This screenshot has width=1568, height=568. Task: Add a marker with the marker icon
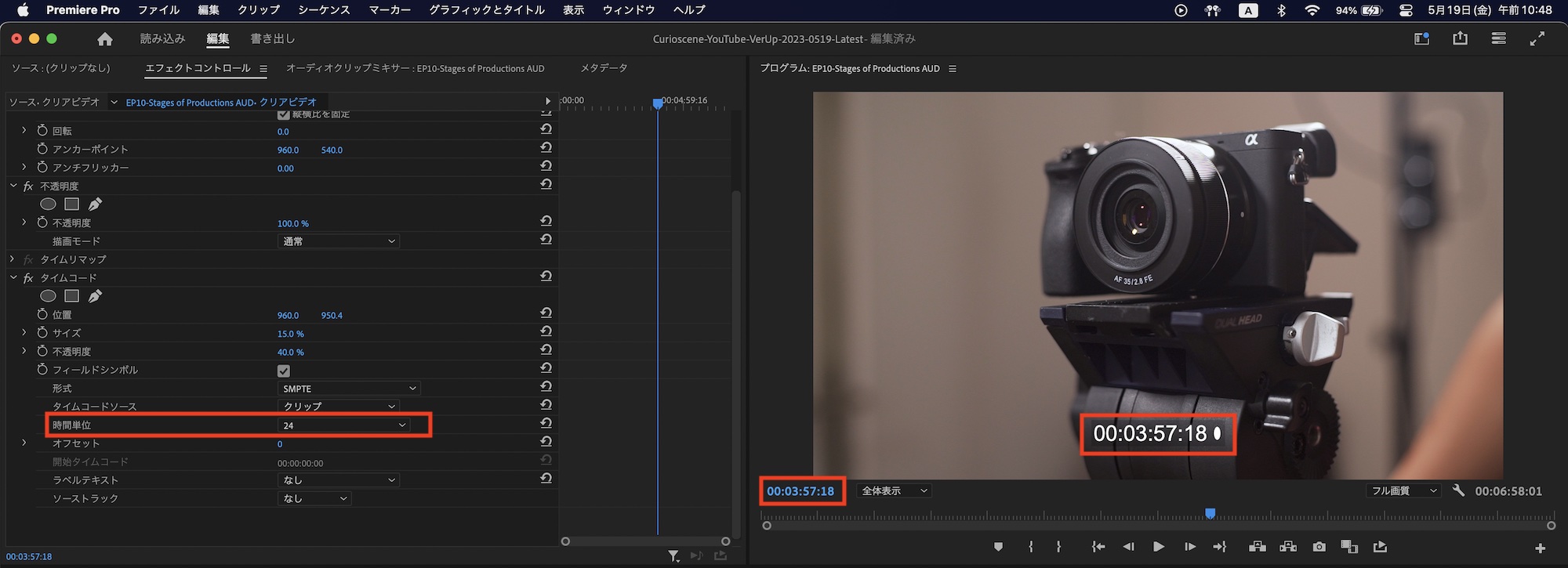(x=998, y=547)
